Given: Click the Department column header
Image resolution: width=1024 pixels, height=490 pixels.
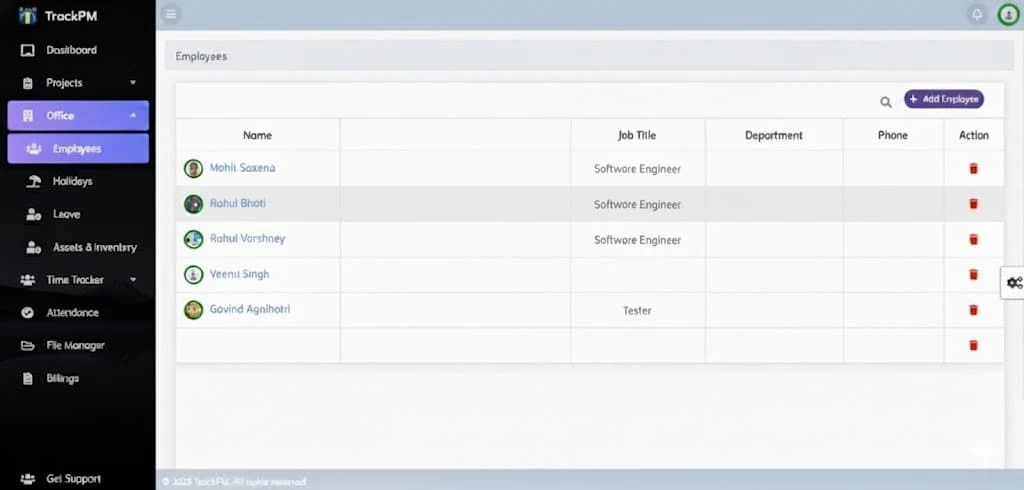Looking at the screenshot, I should pos(774,135).
